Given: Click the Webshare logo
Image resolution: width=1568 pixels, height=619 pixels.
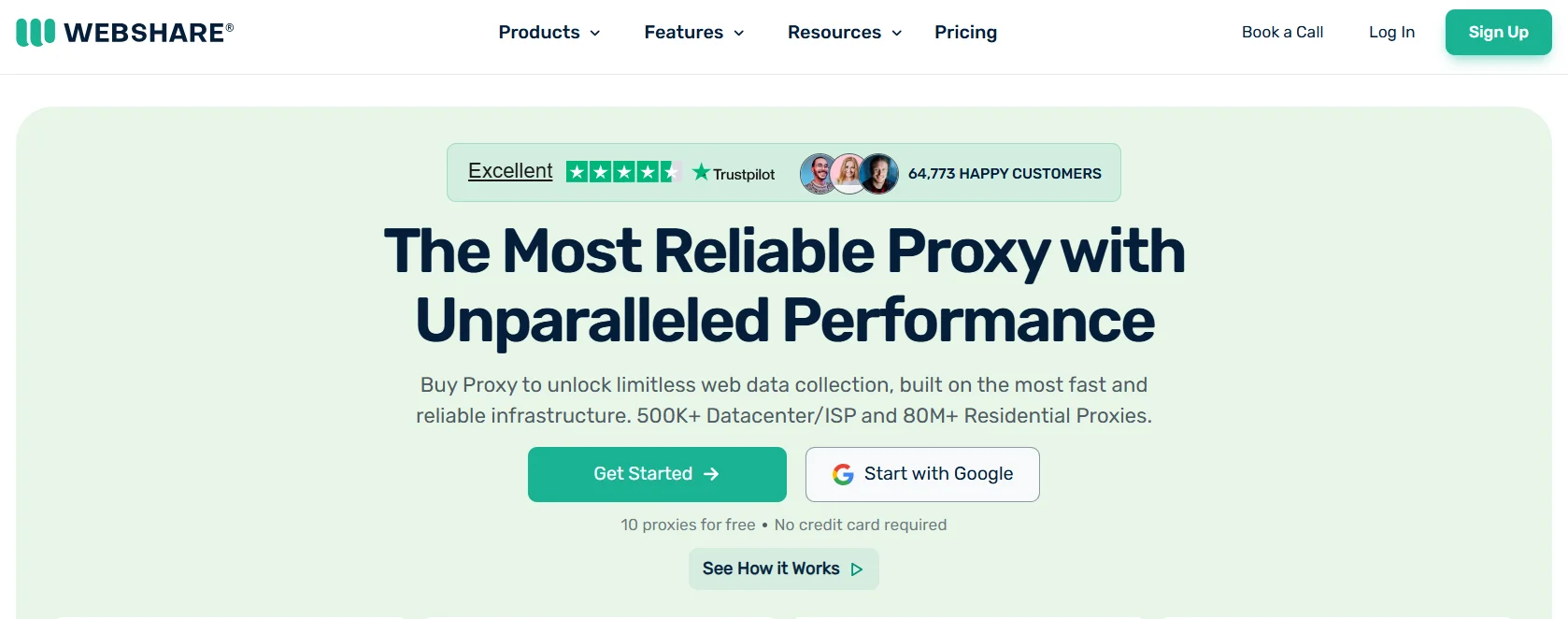Looking at the screenshot, I should pos(124,32).
